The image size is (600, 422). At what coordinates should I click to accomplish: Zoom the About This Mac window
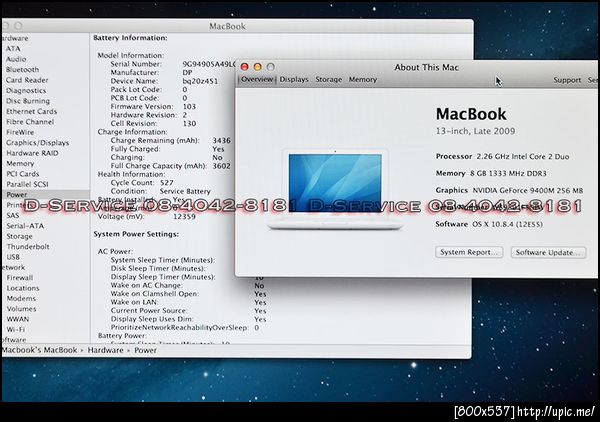coord(271,67)
